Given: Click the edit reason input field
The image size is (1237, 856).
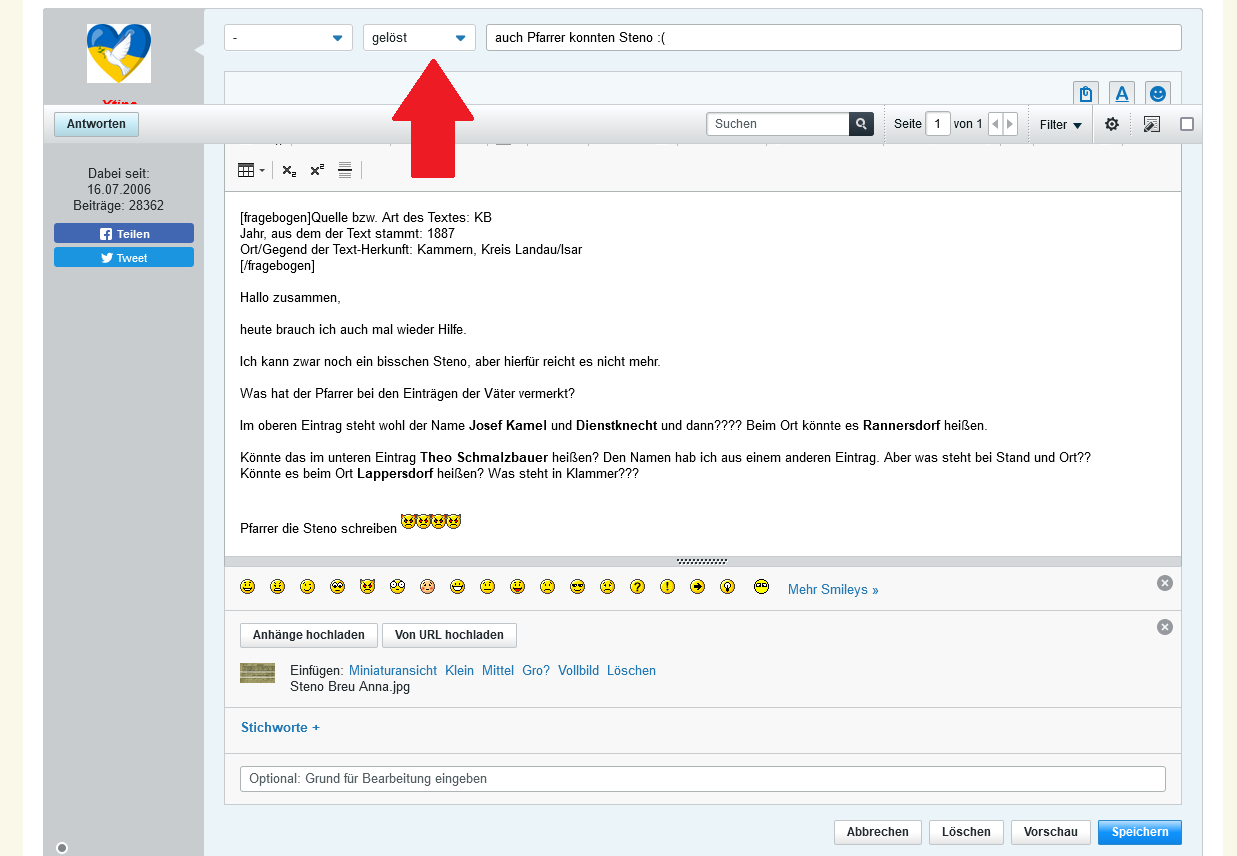Looking at the screenshot, I should coord(702,779).
